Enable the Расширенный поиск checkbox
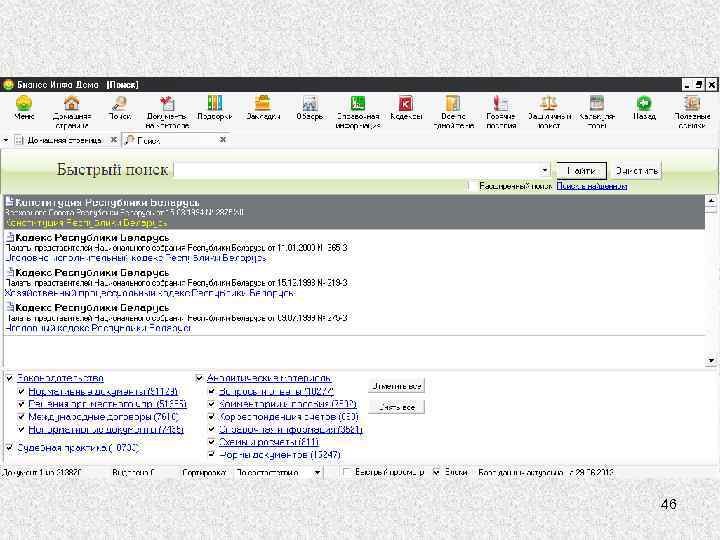Screen dimensions: 720x540 coord(472,186)
